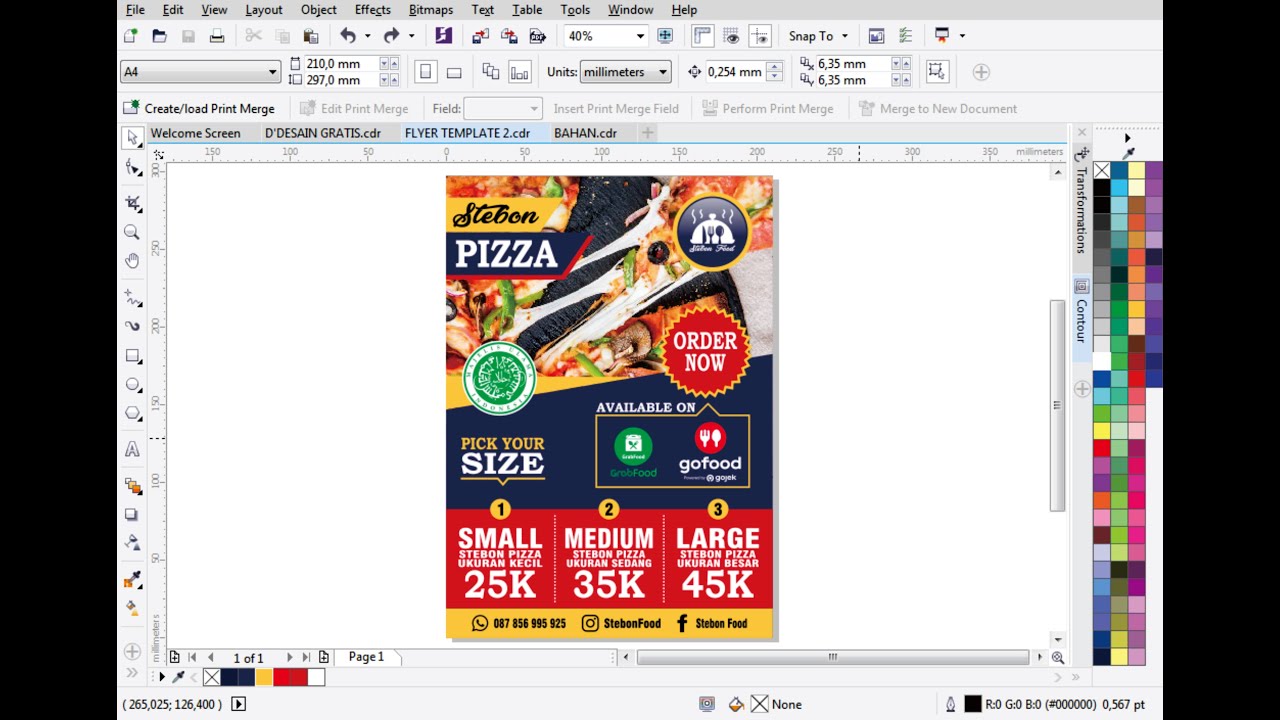Click the Print icon
This screenshot has height=720, width=1280.
pos(217,36)
